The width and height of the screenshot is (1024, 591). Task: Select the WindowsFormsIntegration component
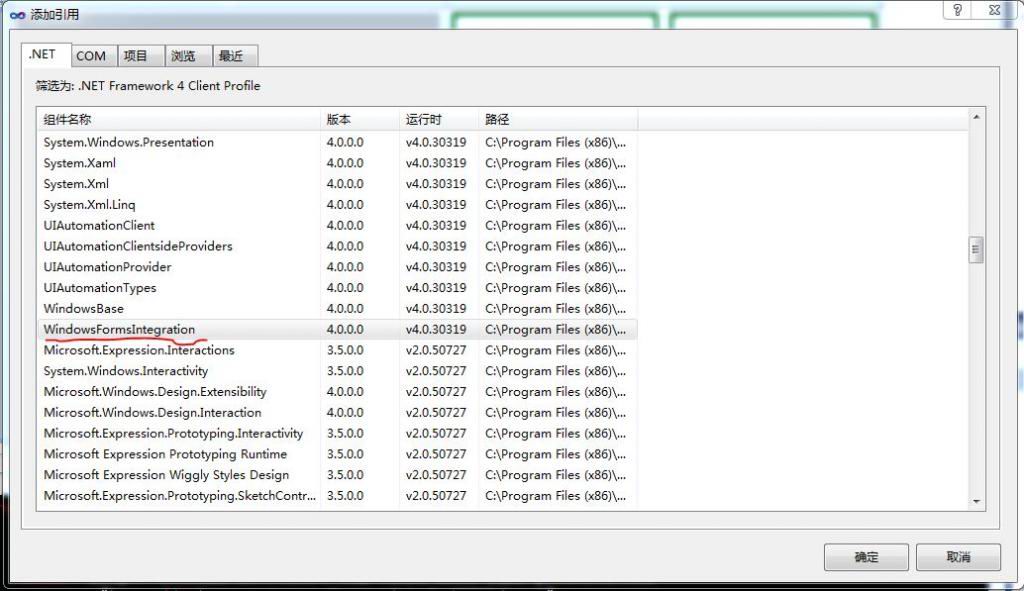tap(119, 329)
